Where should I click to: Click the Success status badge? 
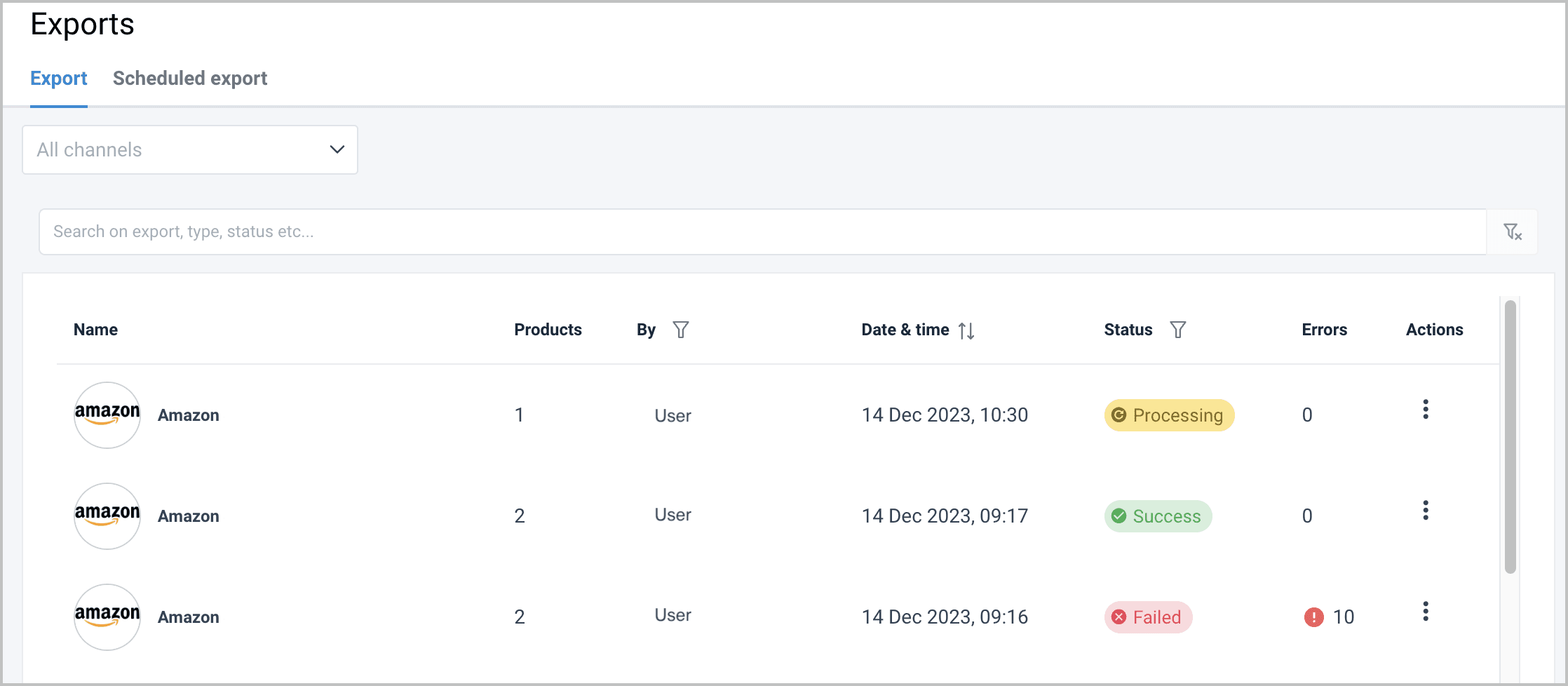pos(1158,516)
